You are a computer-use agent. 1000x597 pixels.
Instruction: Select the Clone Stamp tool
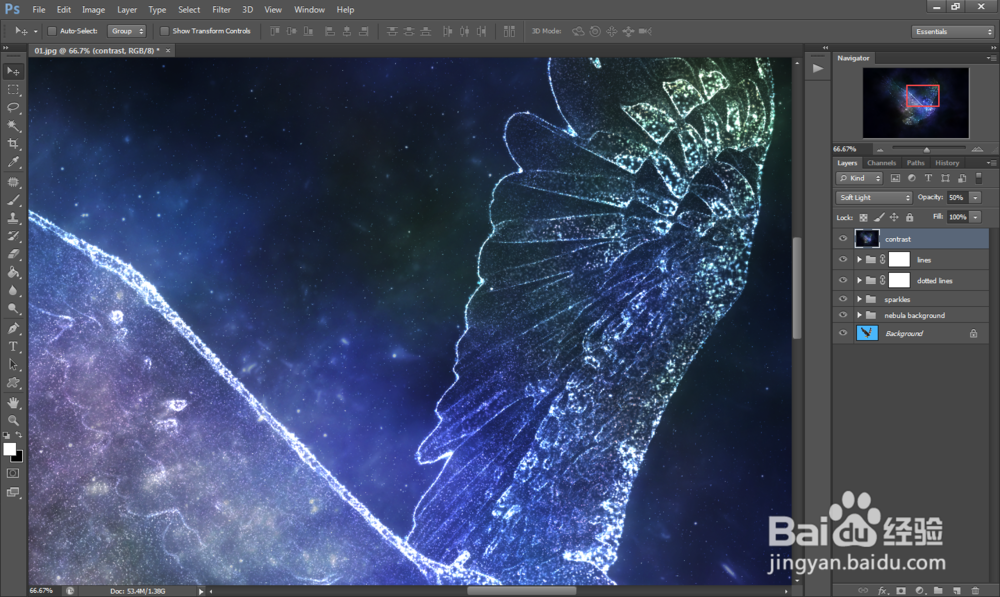point(13,218)
